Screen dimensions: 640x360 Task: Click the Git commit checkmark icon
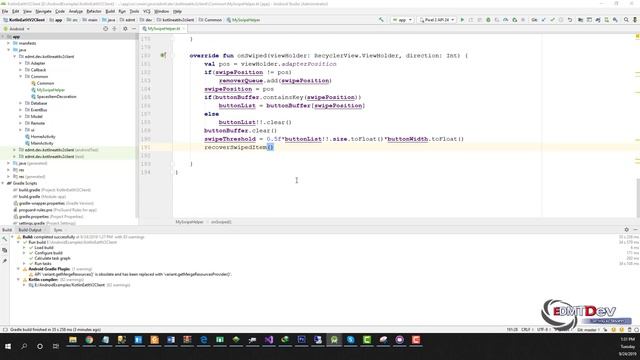[x=552, y=20]
